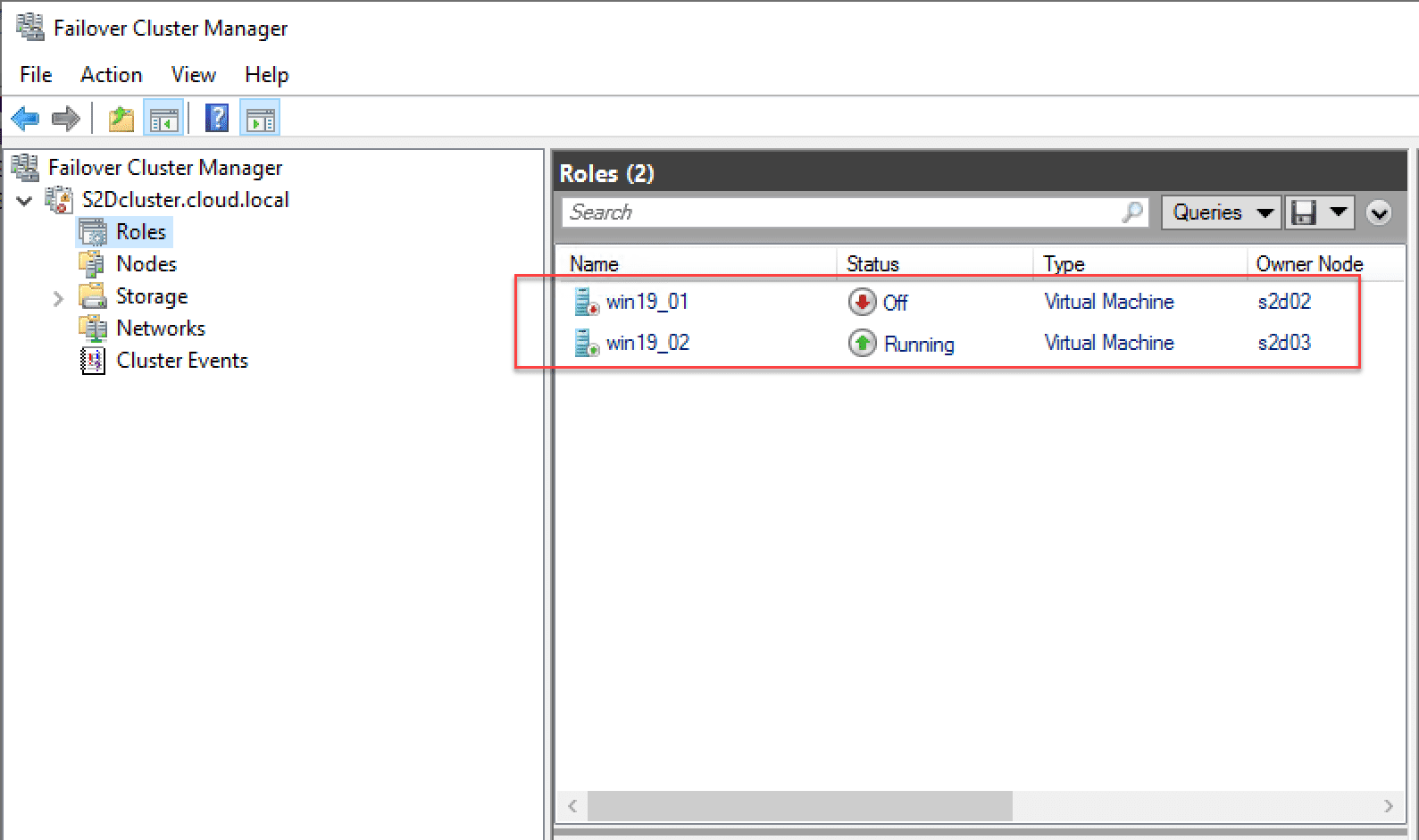Click the Off status text for win19_01
The image size is (1419, 840).
click(896, 303)
